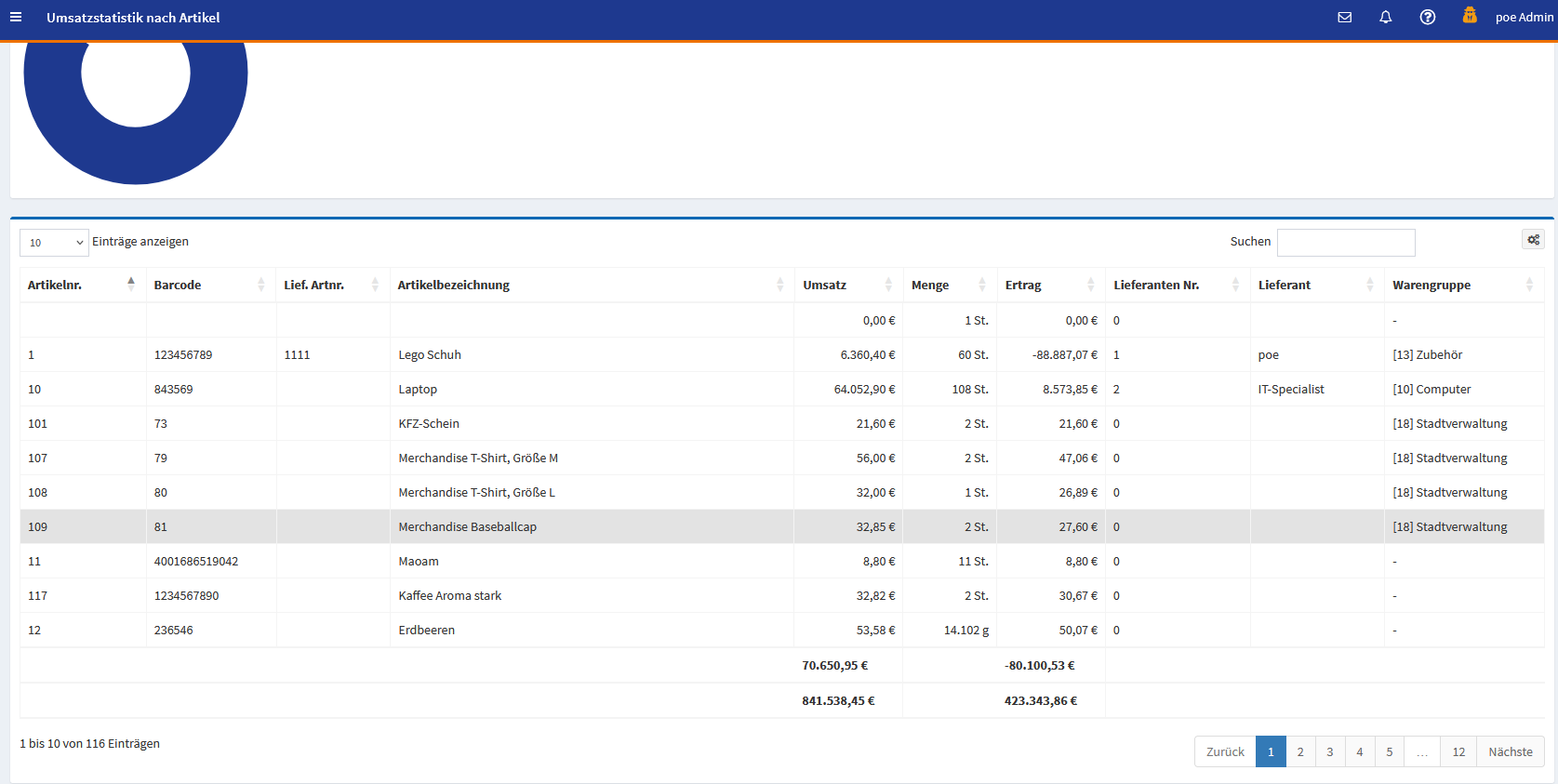Image resolution: width=1558 pixels, height=784 pixels.
Task: Open the mail messages icon
Action: coord(1344,18)
